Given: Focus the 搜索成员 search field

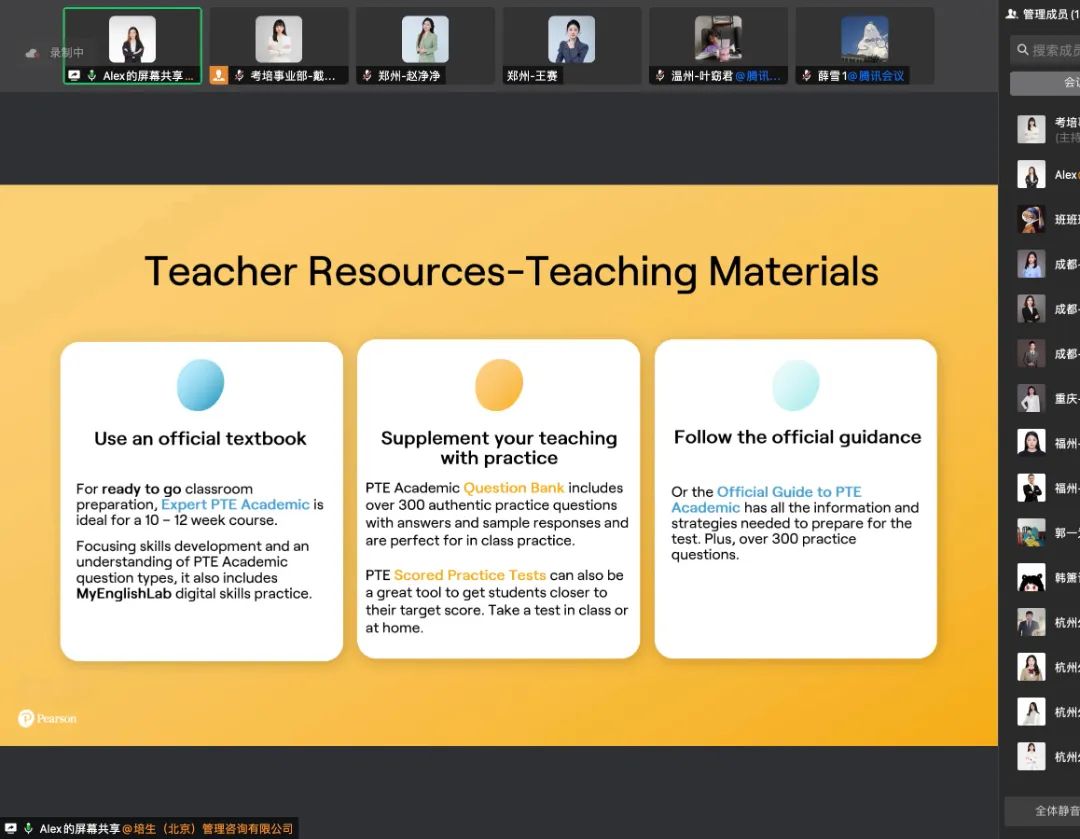Looking at the screenshot, I should [1045, 50].
